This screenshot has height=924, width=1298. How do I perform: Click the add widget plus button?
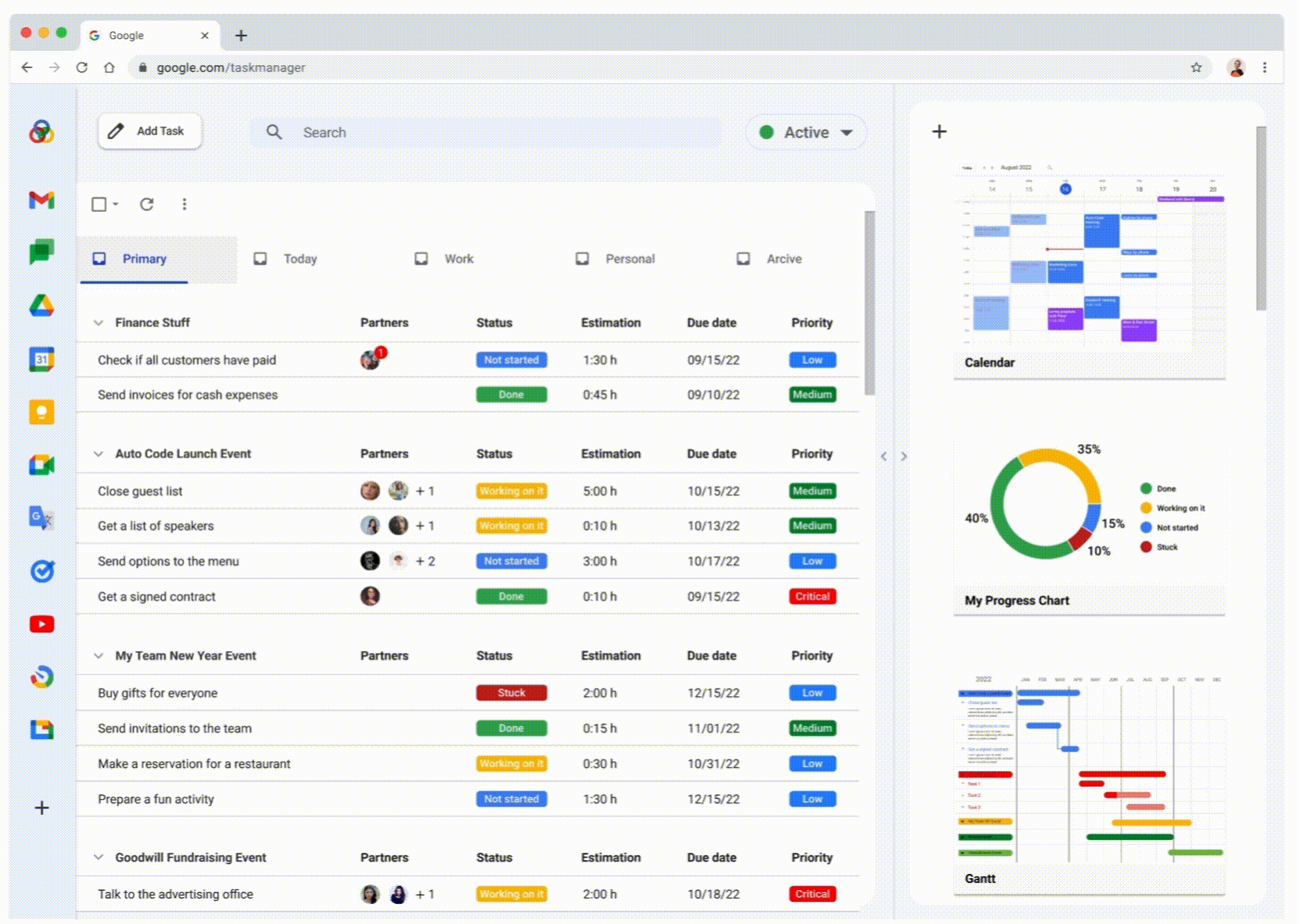pos(939,131)
